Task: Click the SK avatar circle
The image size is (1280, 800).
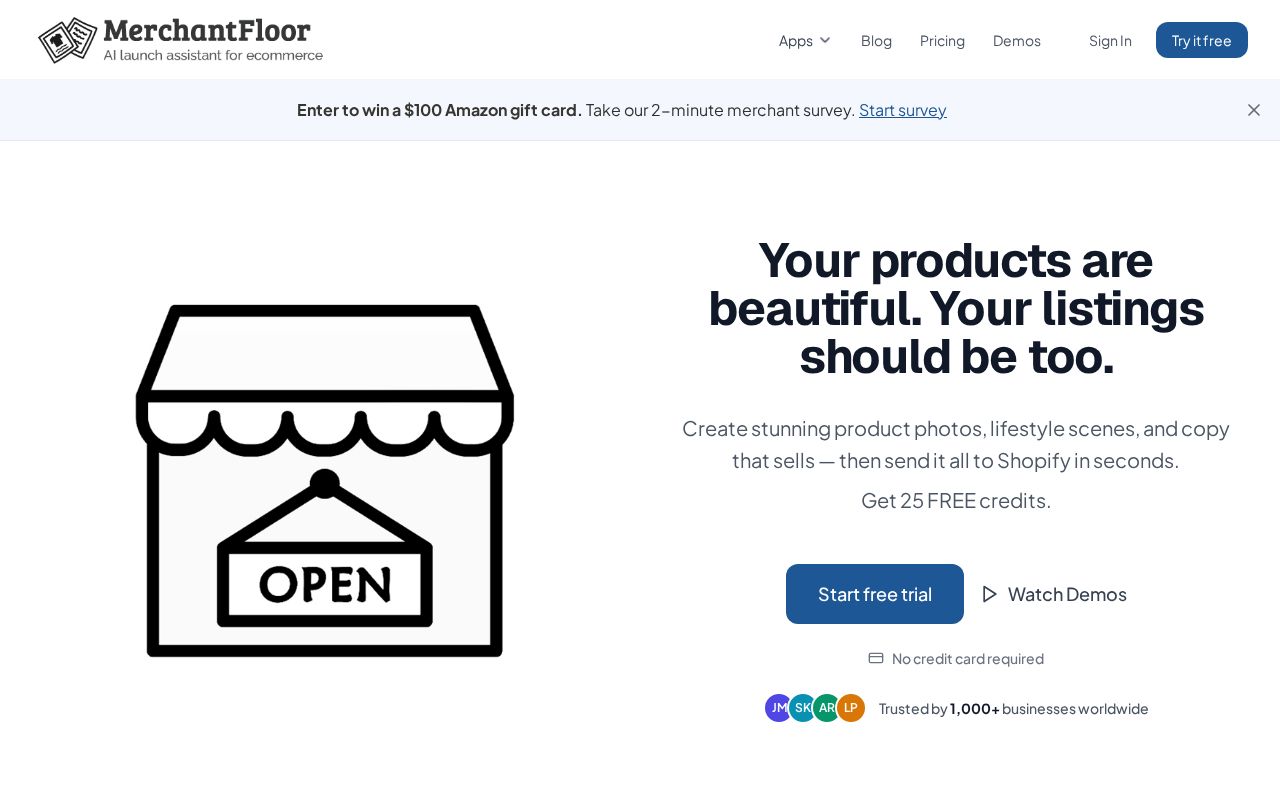Action: (x=802, y=708)
